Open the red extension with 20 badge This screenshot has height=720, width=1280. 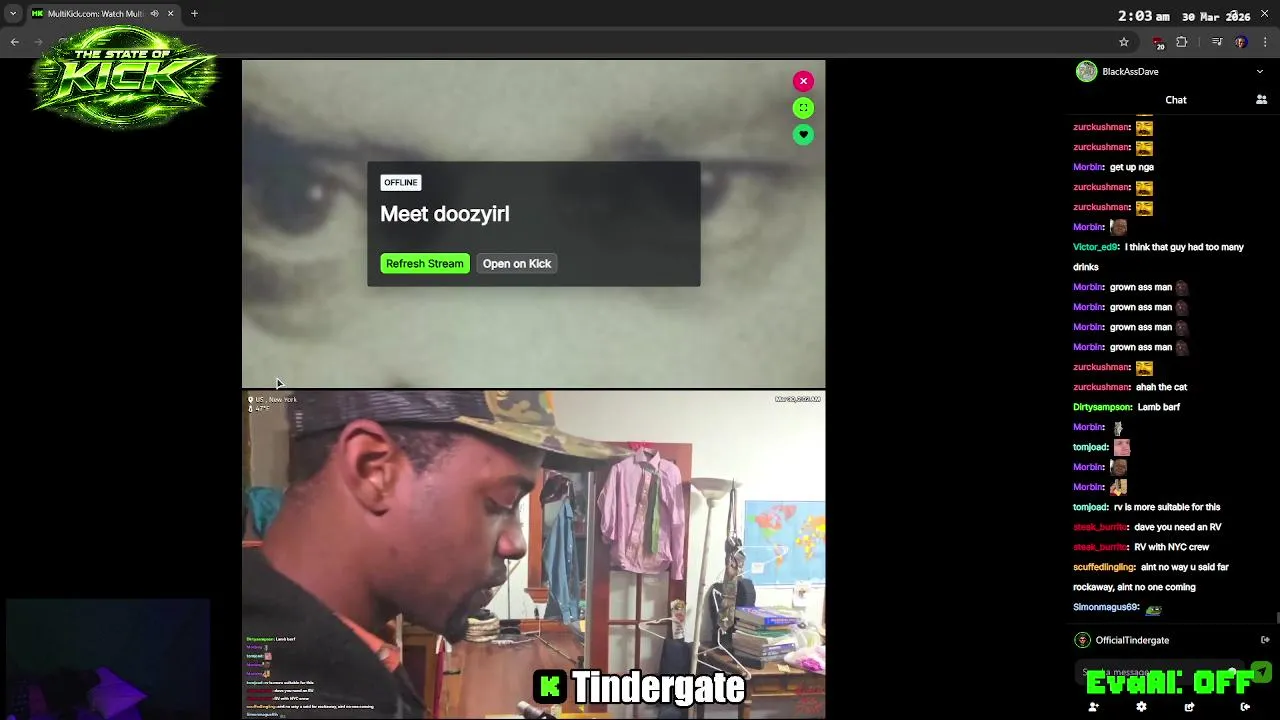pos(1158,43)
